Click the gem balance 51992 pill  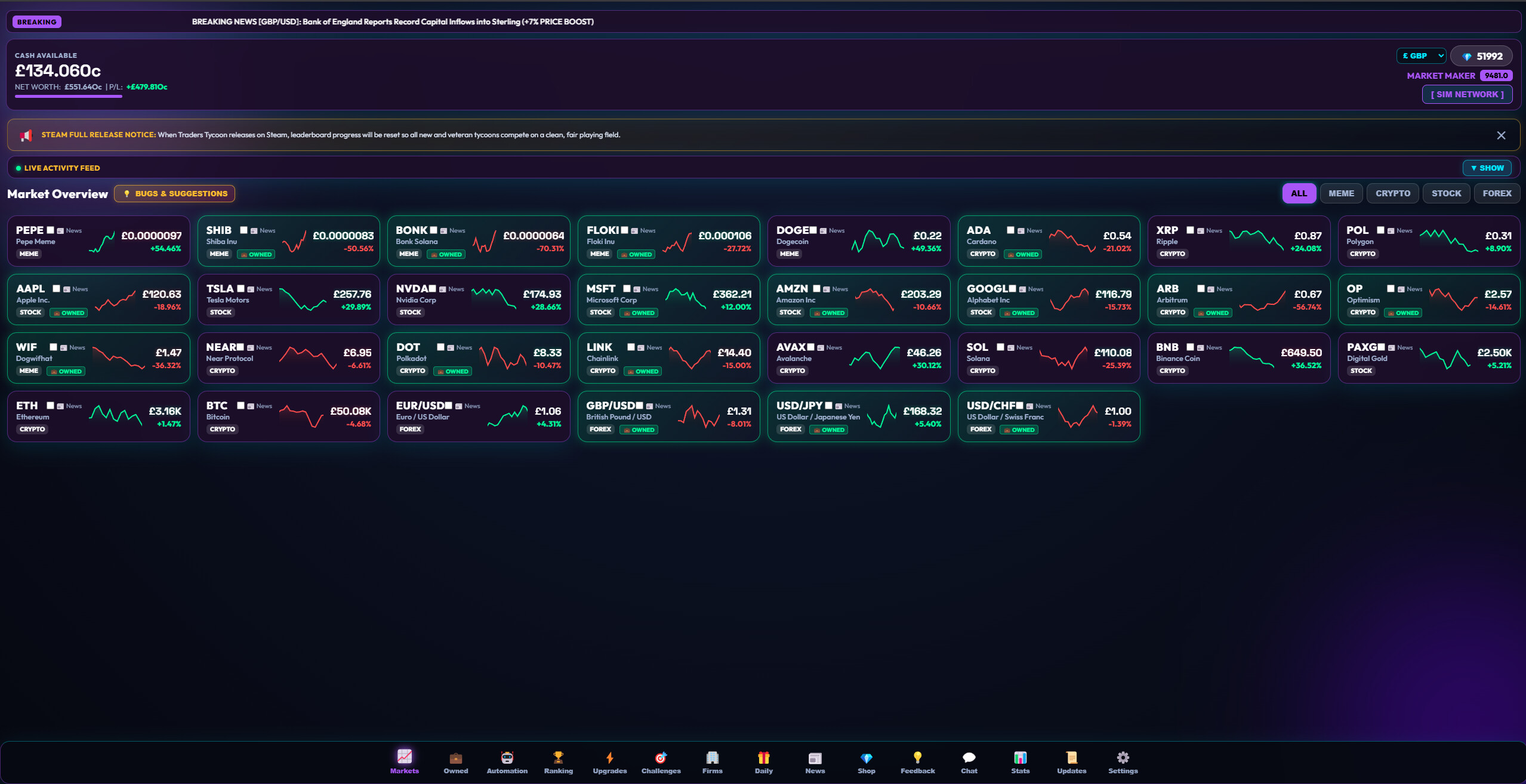(x=1481, y=56)
